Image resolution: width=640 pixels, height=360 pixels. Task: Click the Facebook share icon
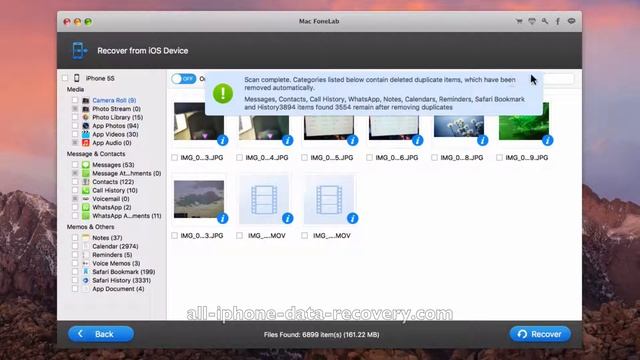coord(558,21)
